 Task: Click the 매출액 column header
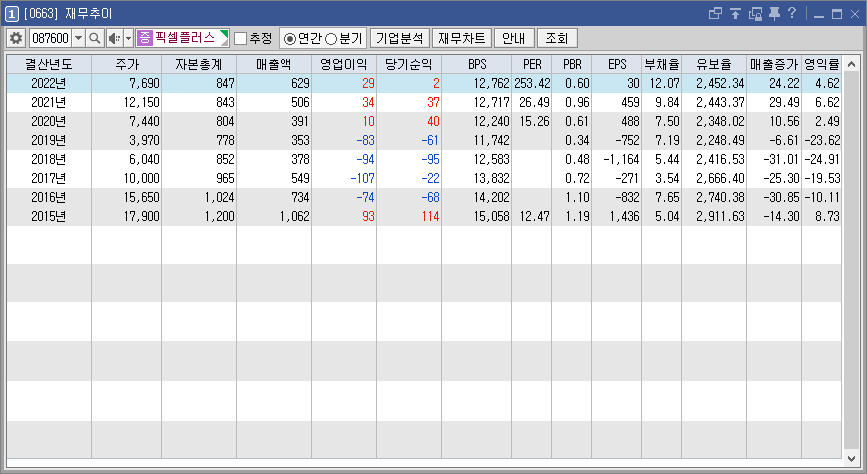point(274,64)
